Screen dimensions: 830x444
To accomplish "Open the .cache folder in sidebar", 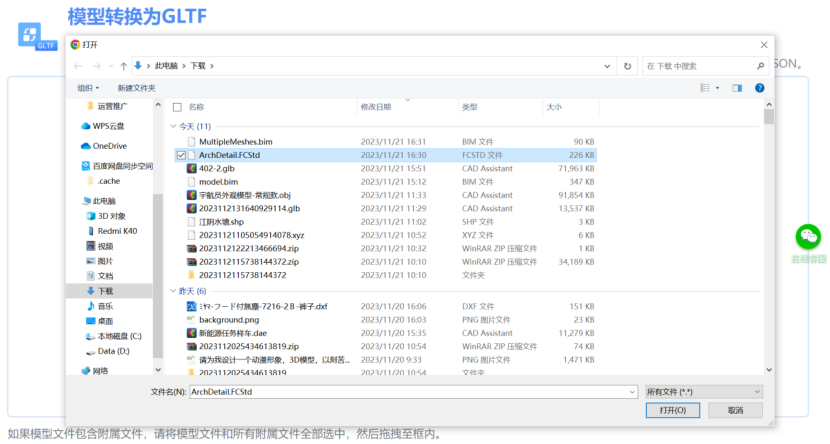I will coord(103,181).
